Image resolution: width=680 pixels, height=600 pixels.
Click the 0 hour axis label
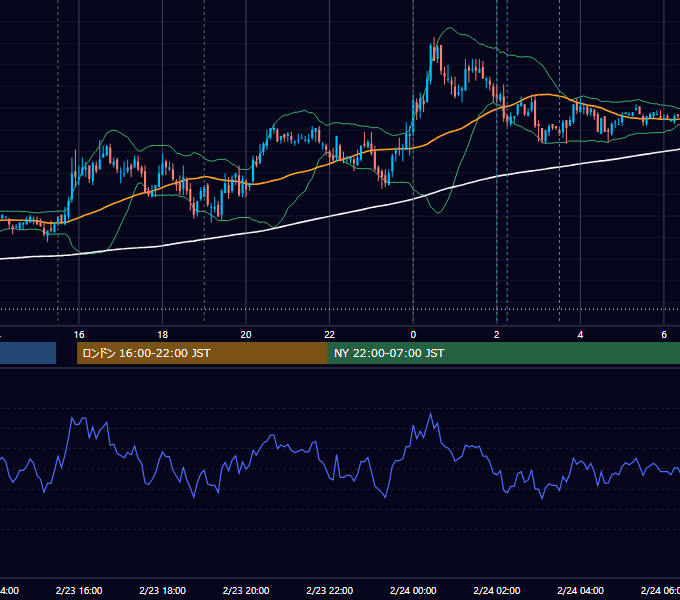point(413,335)
